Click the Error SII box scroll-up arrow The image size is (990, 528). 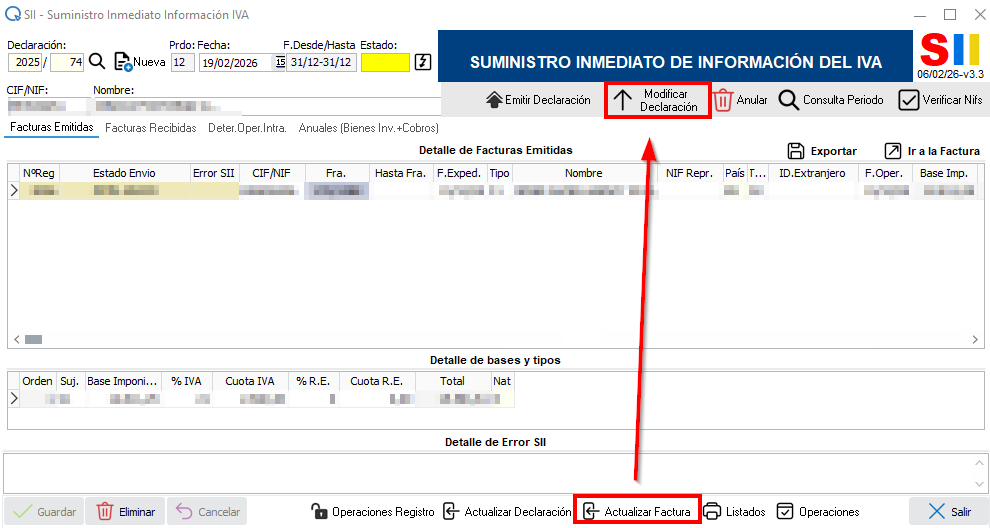coord(979,463)
